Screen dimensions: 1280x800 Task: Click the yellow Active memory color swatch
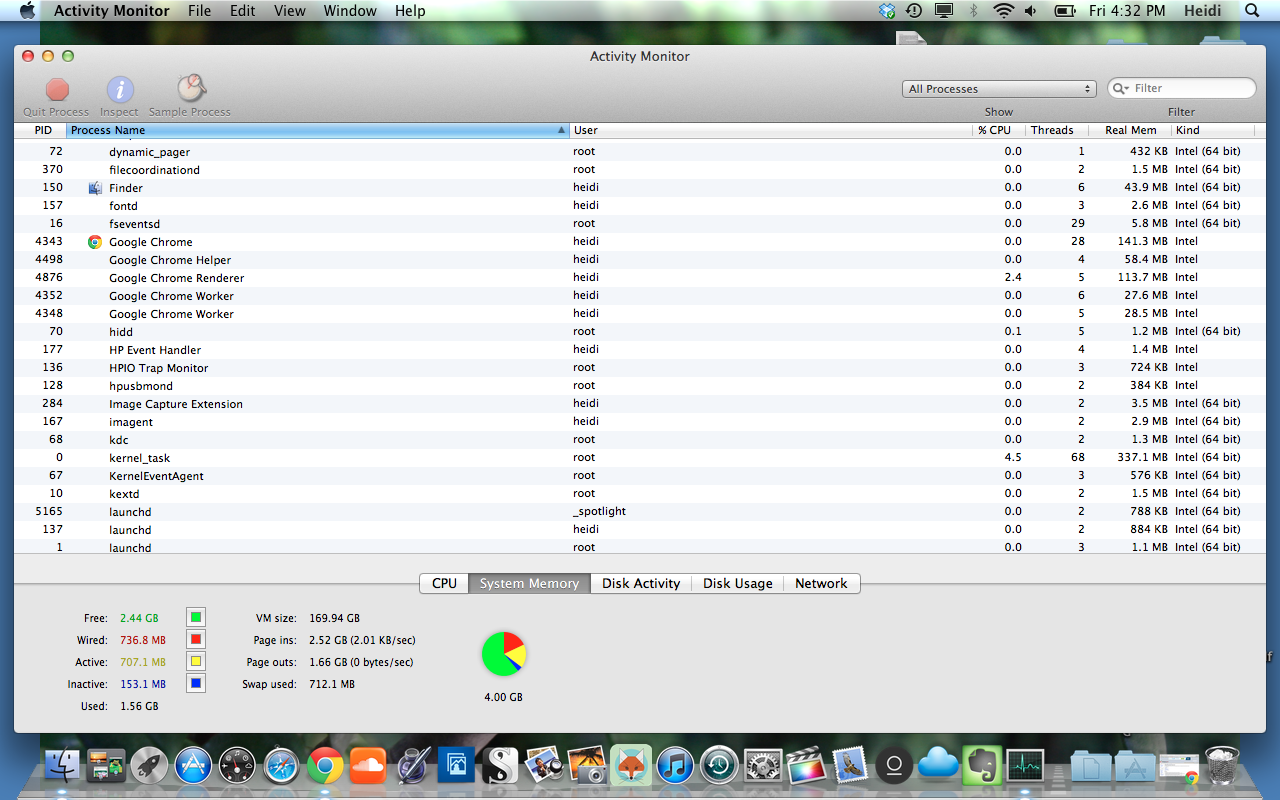click(196, 662)
